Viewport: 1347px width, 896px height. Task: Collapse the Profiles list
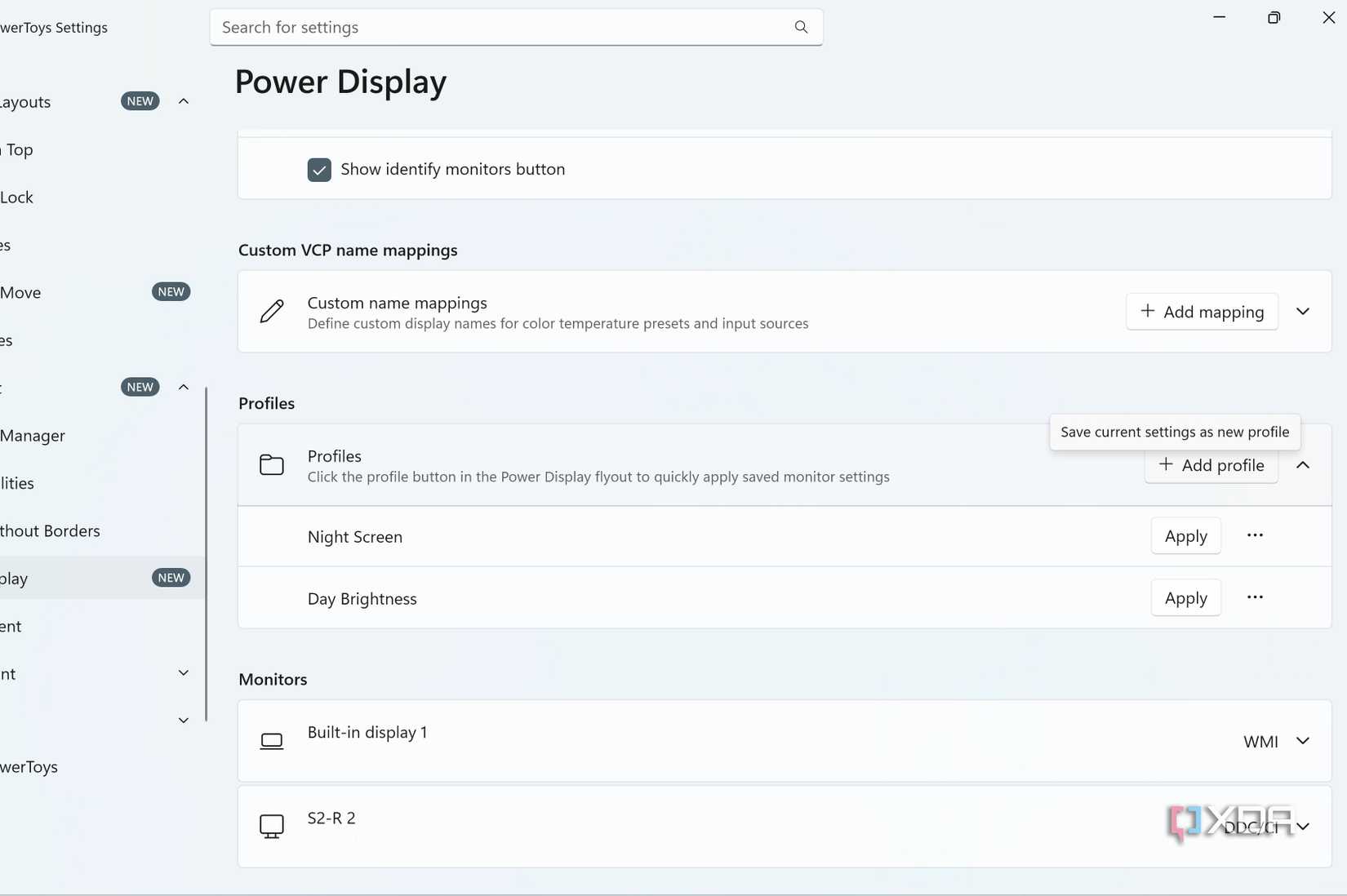point(1303,464)
